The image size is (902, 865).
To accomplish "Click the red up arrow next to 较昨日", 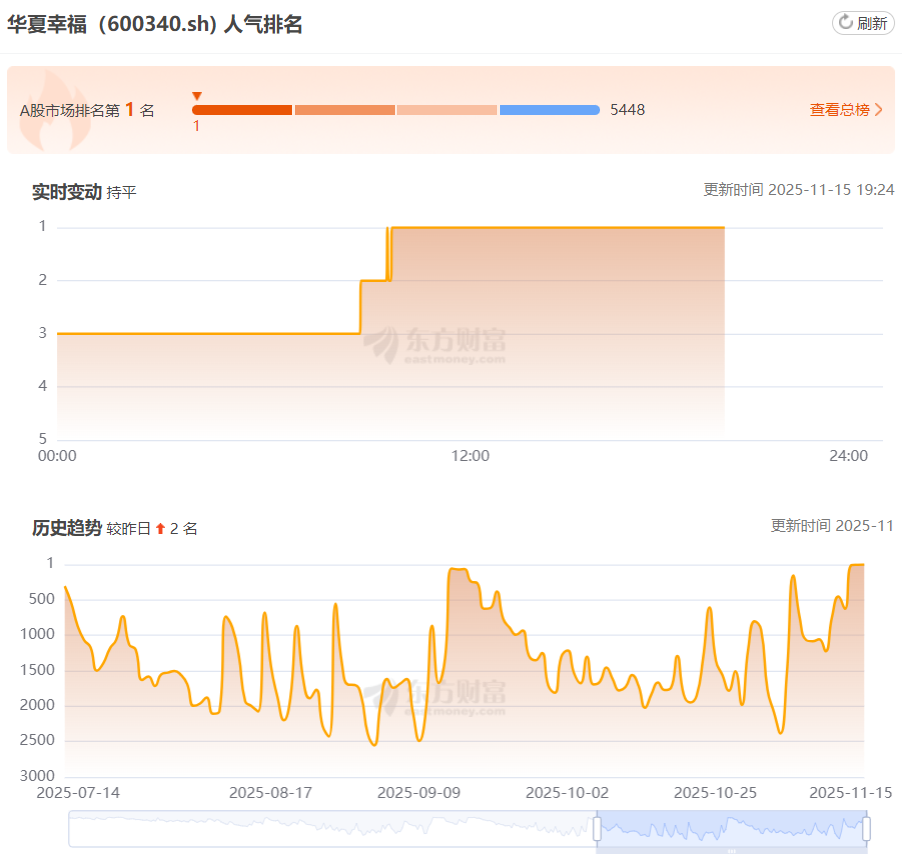I will click(160, 529).
